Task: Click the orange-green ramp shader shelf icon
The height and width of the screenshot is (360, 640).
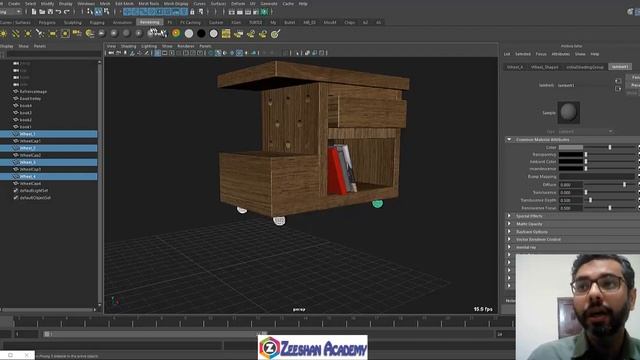Action: [176, 33]
